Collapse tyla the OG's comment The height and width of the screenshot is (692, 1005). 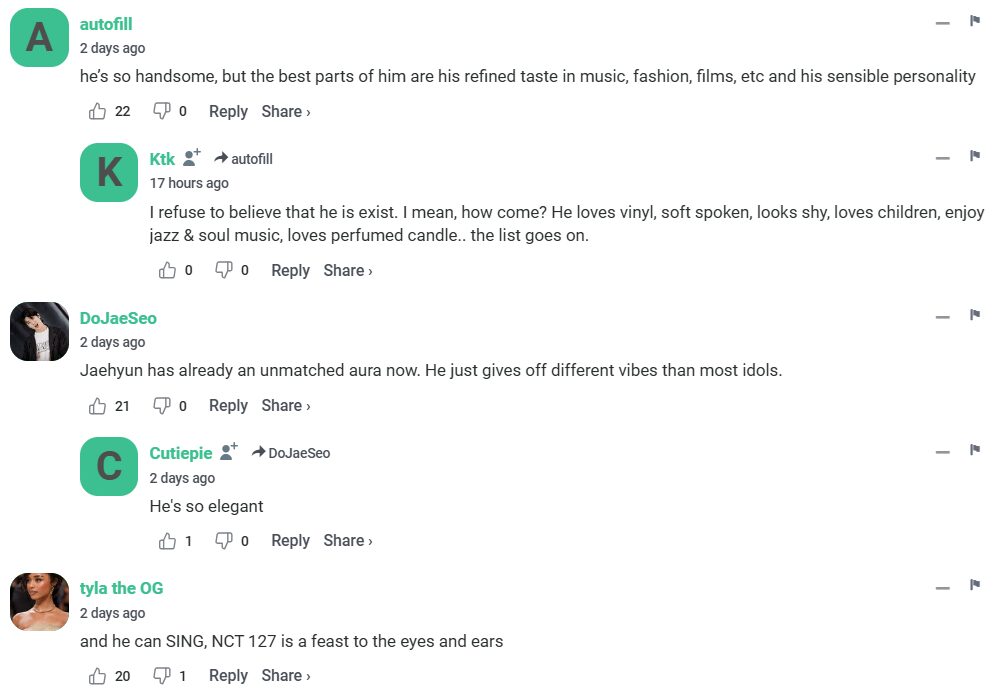coord(942,587)
